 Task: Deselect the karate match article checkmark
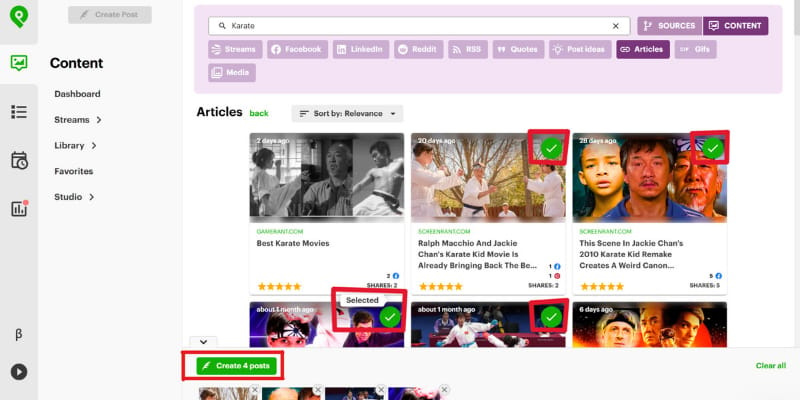point(551,317)
